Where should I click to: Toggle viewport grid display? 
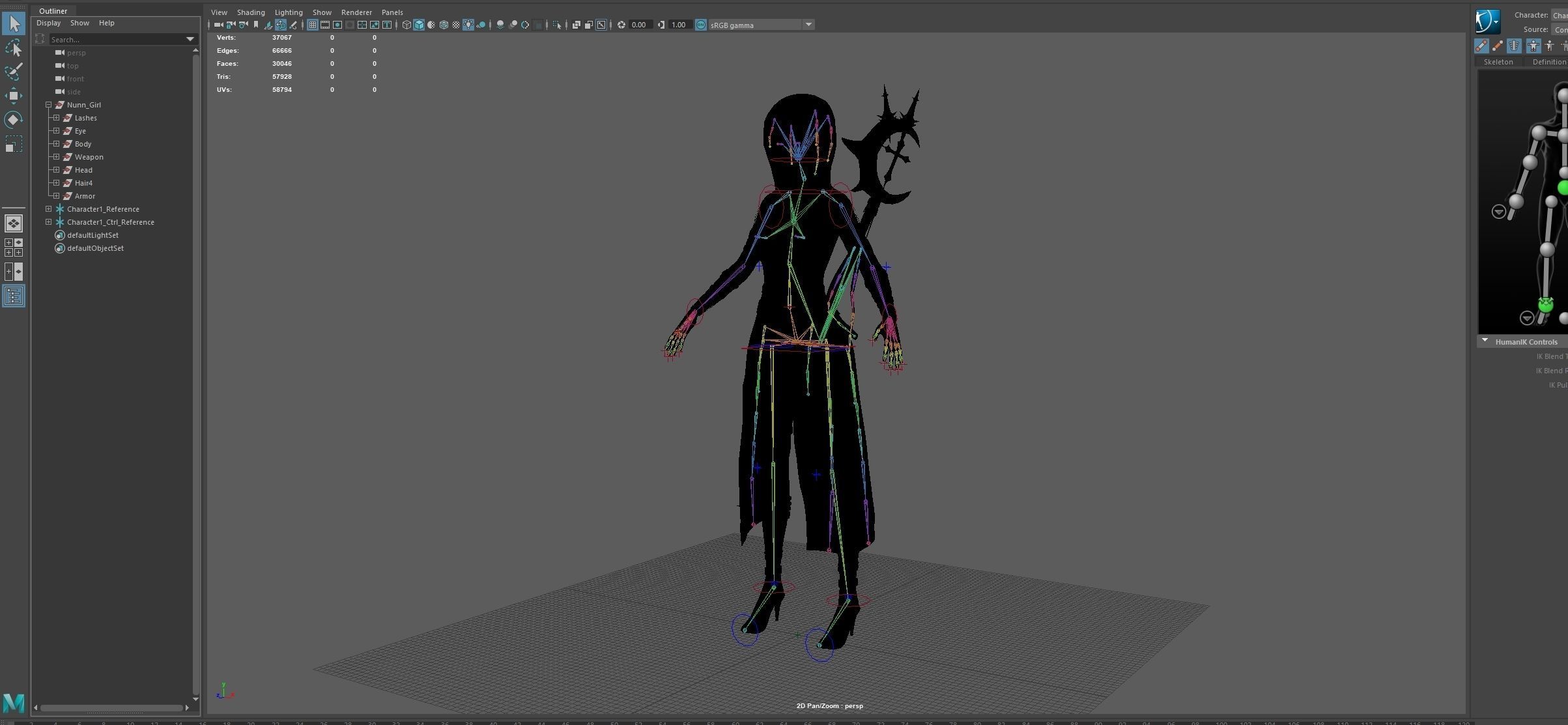[x=312, y=25]
